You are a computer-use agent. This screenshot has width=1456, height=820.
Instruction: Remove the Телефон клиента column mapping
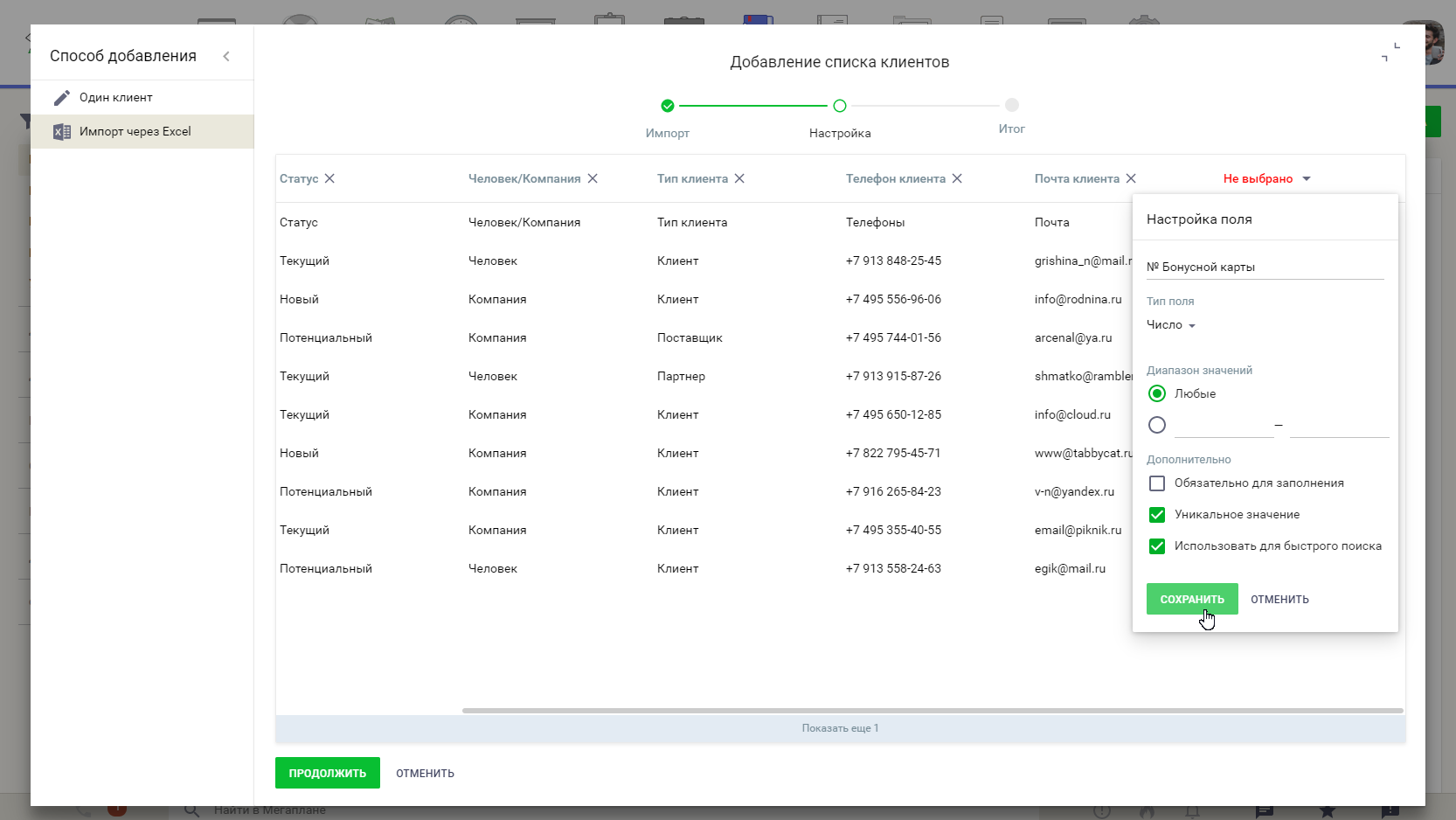(957, 178)
